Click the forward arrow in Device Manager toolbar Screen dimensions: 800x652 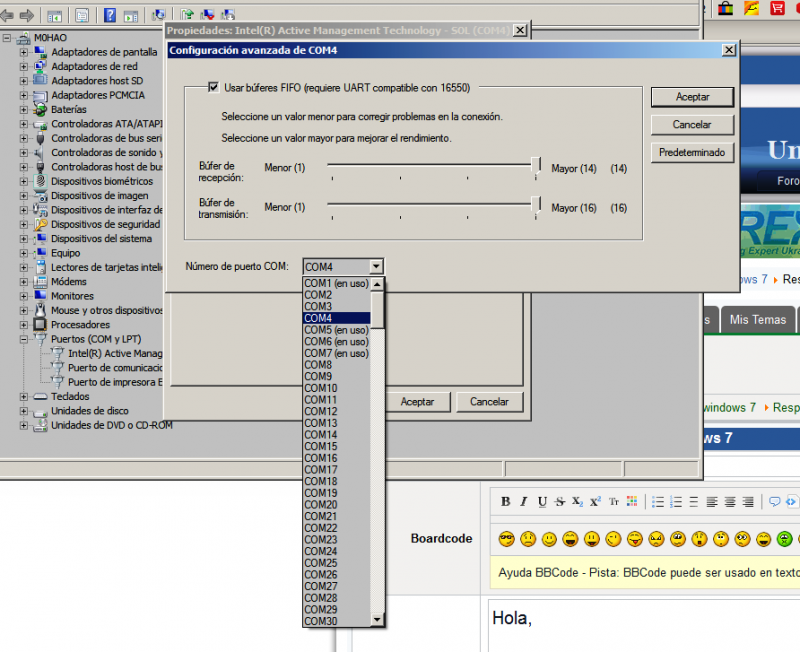point(27,15)
